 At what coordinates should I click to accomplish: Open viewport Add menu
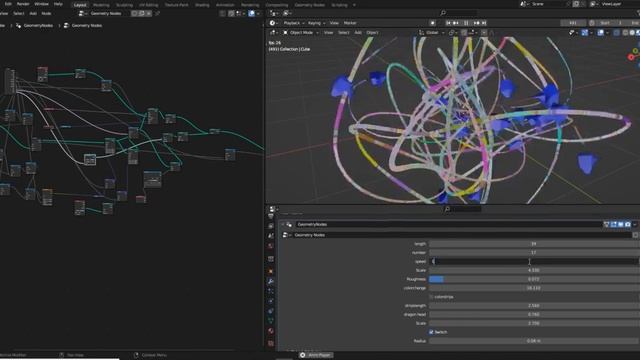point(358,33)
